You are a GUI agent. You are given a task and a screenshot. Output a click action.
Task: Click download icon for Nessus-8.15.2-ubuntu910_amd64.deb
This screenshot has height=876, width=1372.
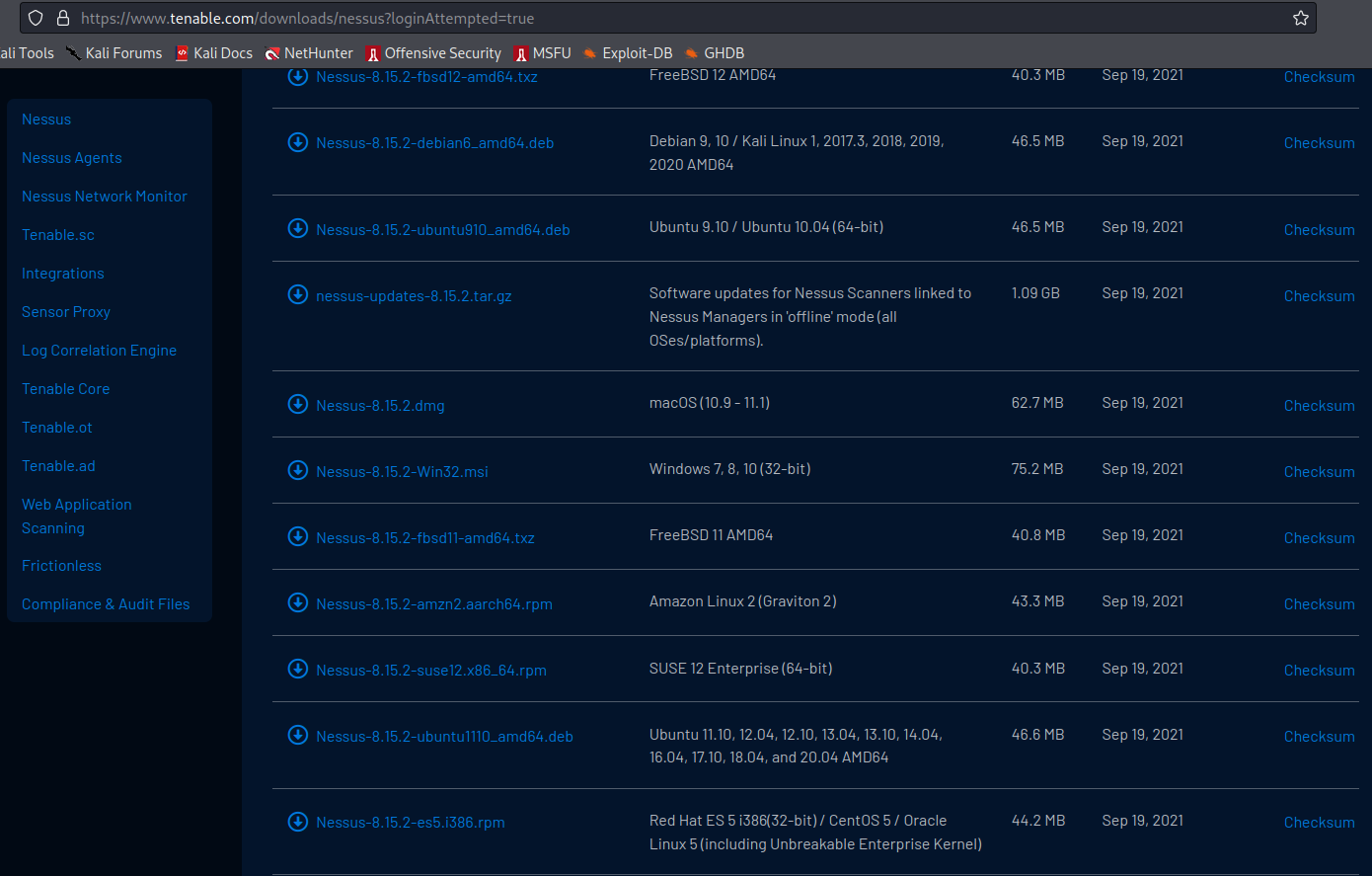[x=297, y=229]
